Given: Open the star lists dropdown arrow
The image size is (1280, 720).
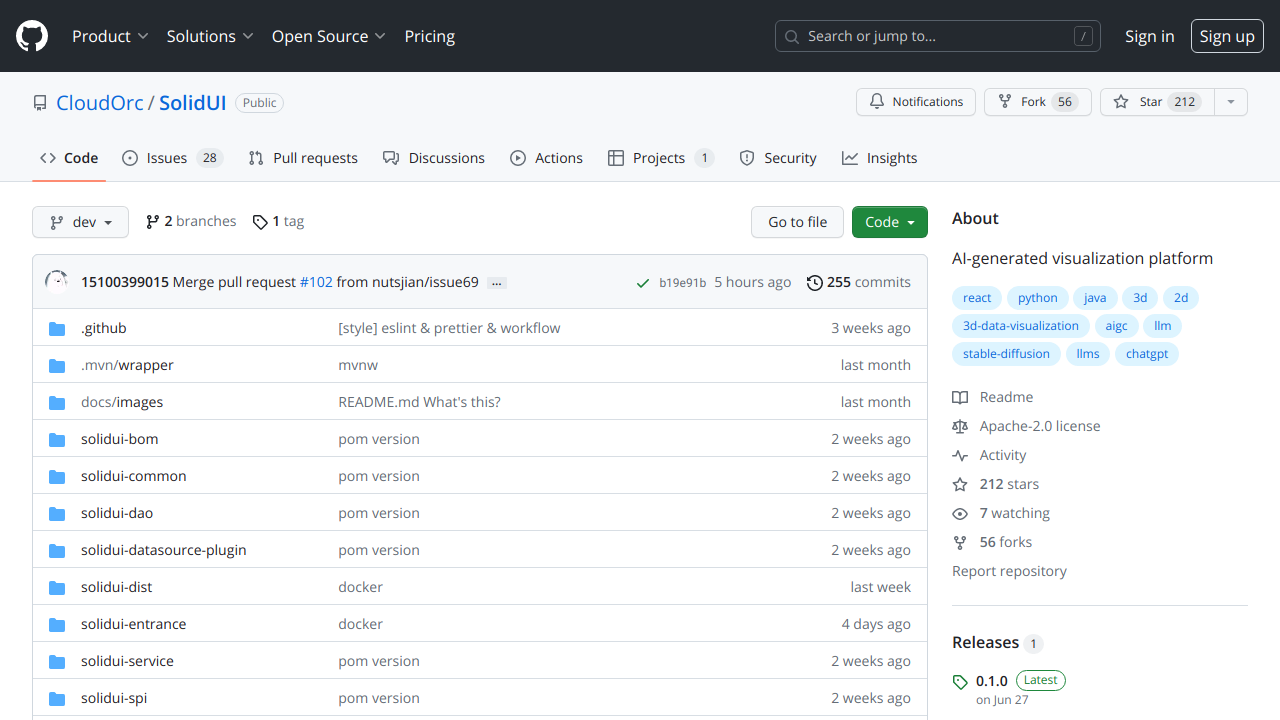Looking at the screenshot, I should pos(1231,102).
